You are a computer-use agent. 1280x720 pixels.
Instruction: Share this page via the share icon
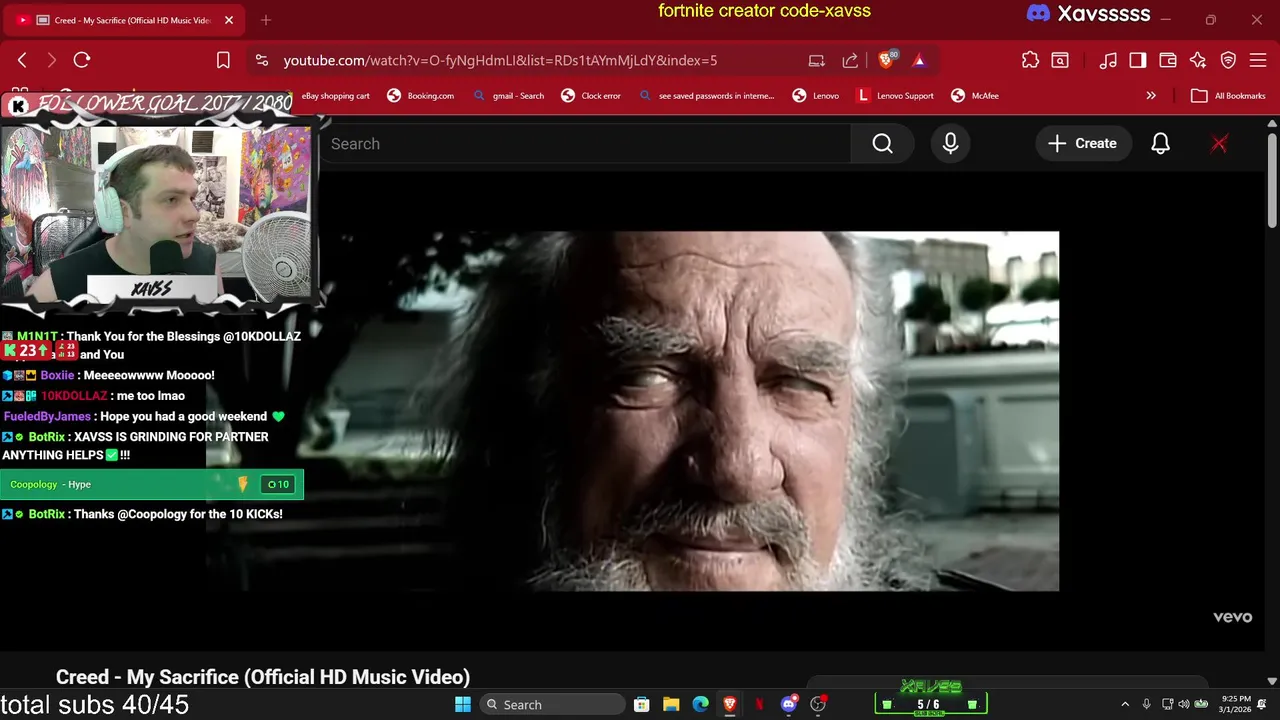pos(850,60)
